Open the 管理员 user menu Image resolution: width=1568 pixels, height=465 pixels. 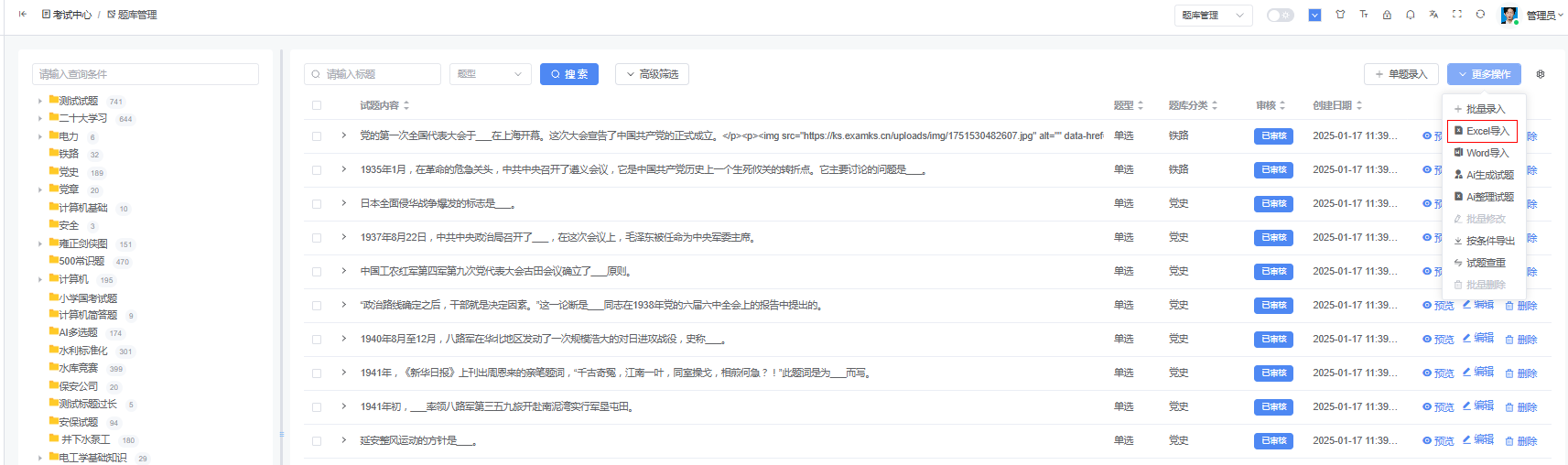pos(1544,16)
